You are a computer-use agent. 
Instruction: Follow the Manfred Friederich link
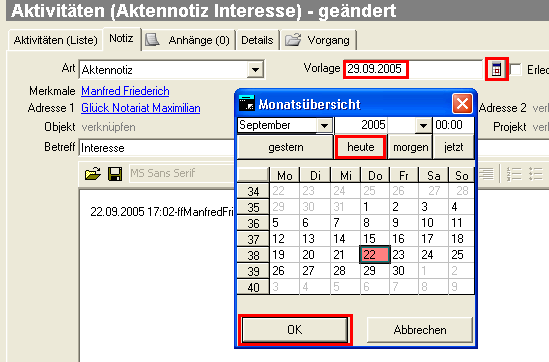(x=125, y=91)
